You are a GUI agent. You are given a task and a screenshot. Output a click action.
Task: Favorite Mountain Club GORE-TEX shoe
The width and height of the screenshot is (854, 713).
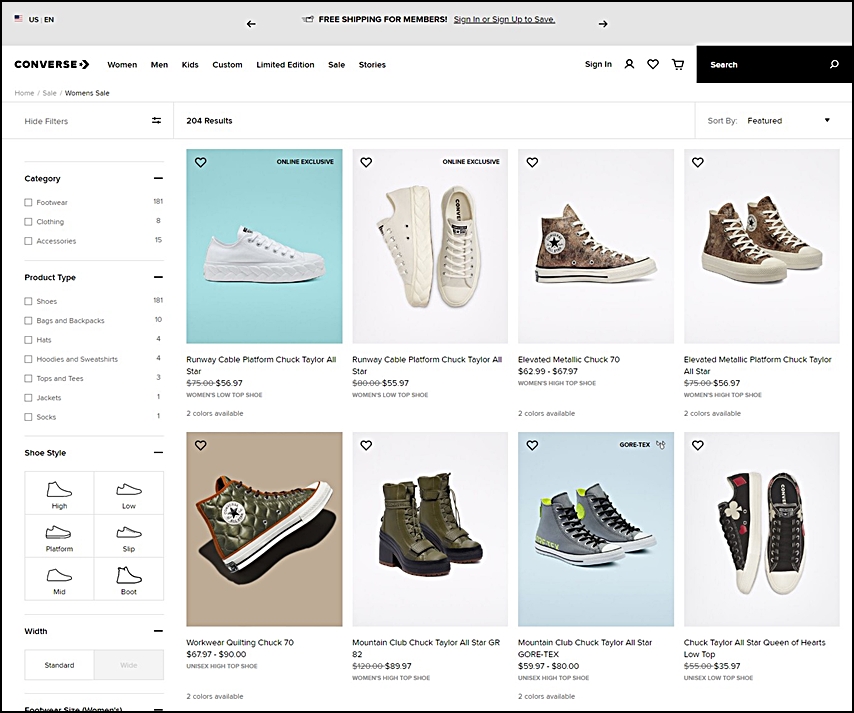(x=532, y=446)
